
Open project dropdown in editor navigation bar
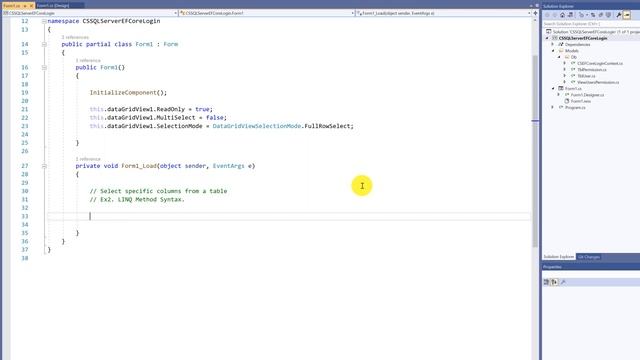click(x=176, y=13)
